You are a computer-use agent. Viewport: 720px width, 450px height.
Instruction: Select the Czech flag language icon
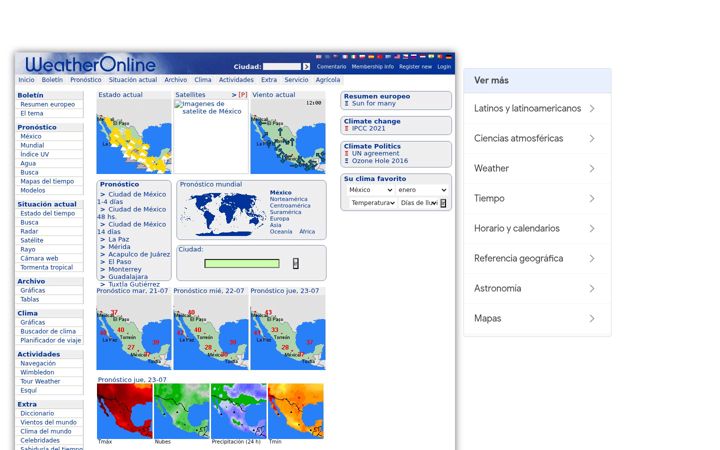tap(405, 56)
